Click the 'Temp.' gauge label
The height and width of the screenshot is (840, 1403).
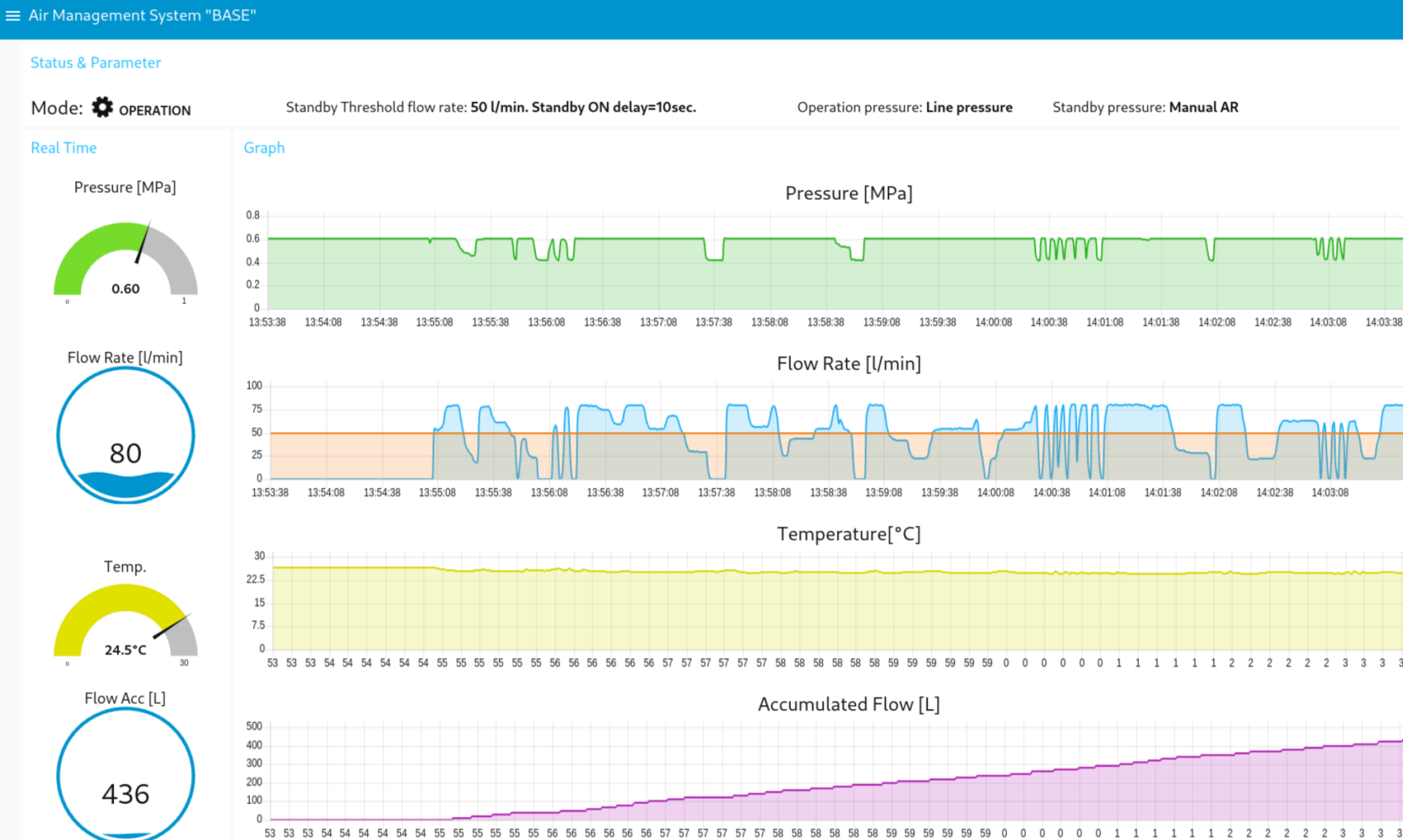[x=125, y=566]
